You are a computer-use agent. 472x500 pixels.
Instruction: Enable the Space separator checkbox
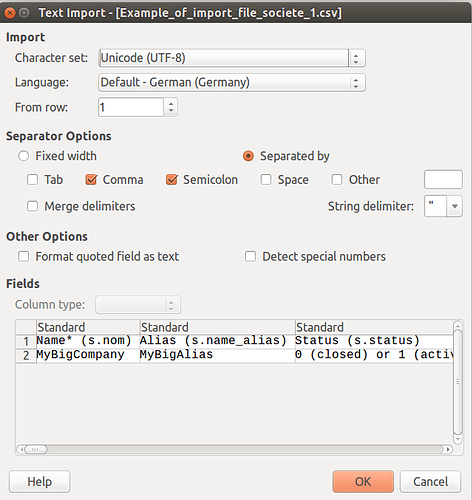click(266, 180)
